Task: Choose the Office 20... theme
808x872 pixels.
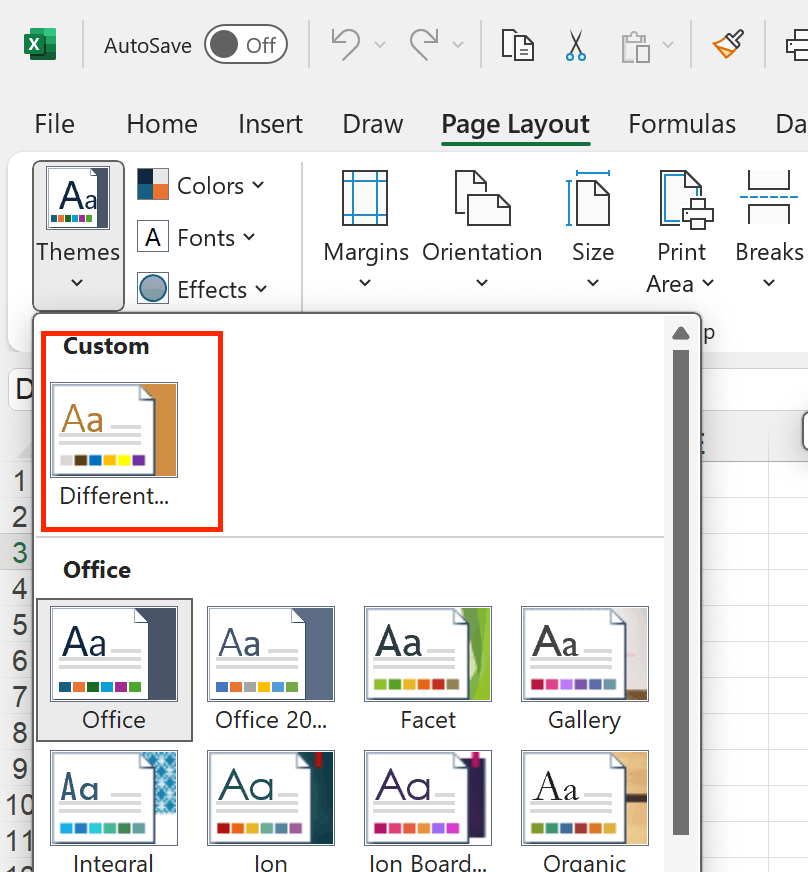Action: pyautogui.click(x=271, y=670)
